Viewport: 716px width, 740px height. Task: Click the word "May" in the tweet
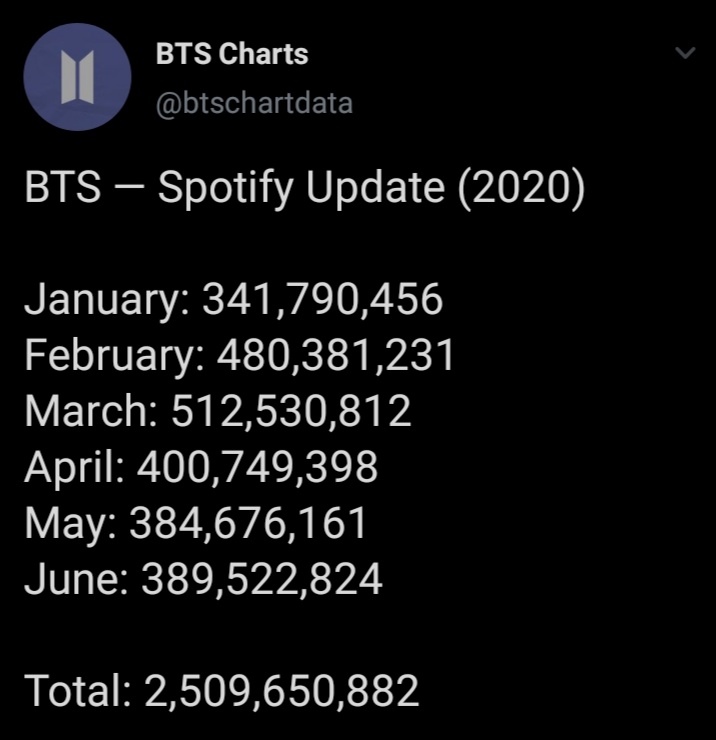[x=66, y=524]
